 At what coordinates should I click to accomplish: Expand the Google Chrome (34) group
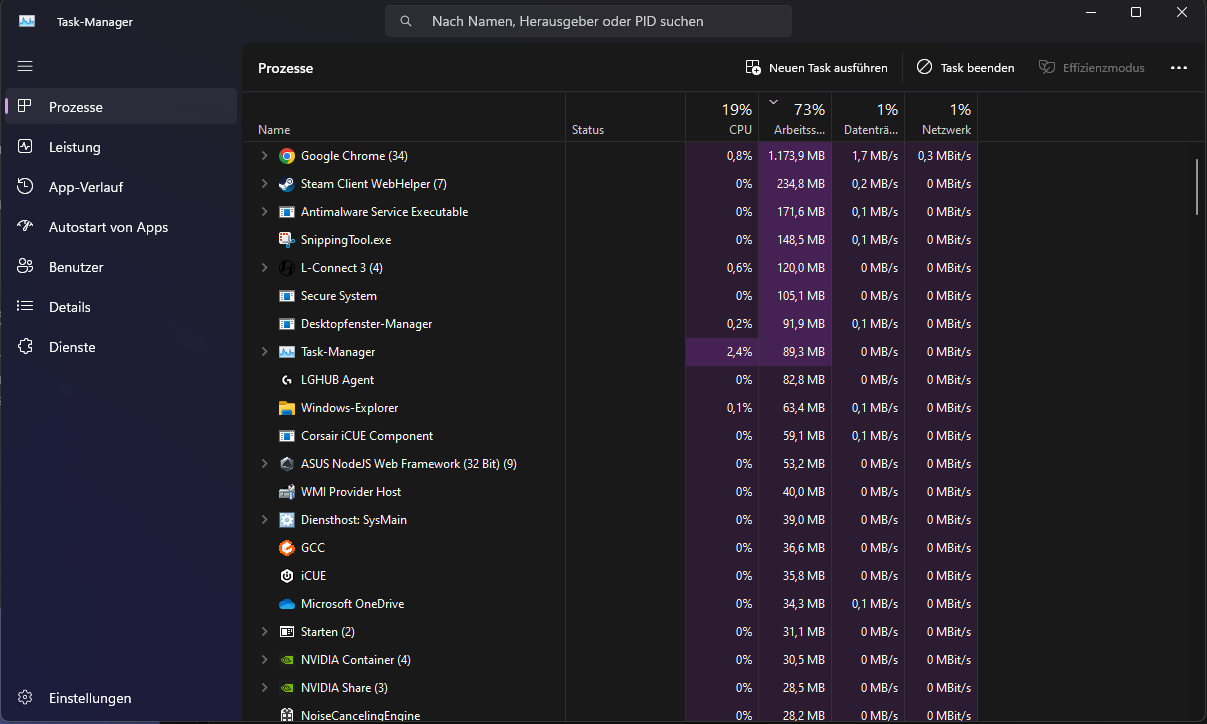264,156
